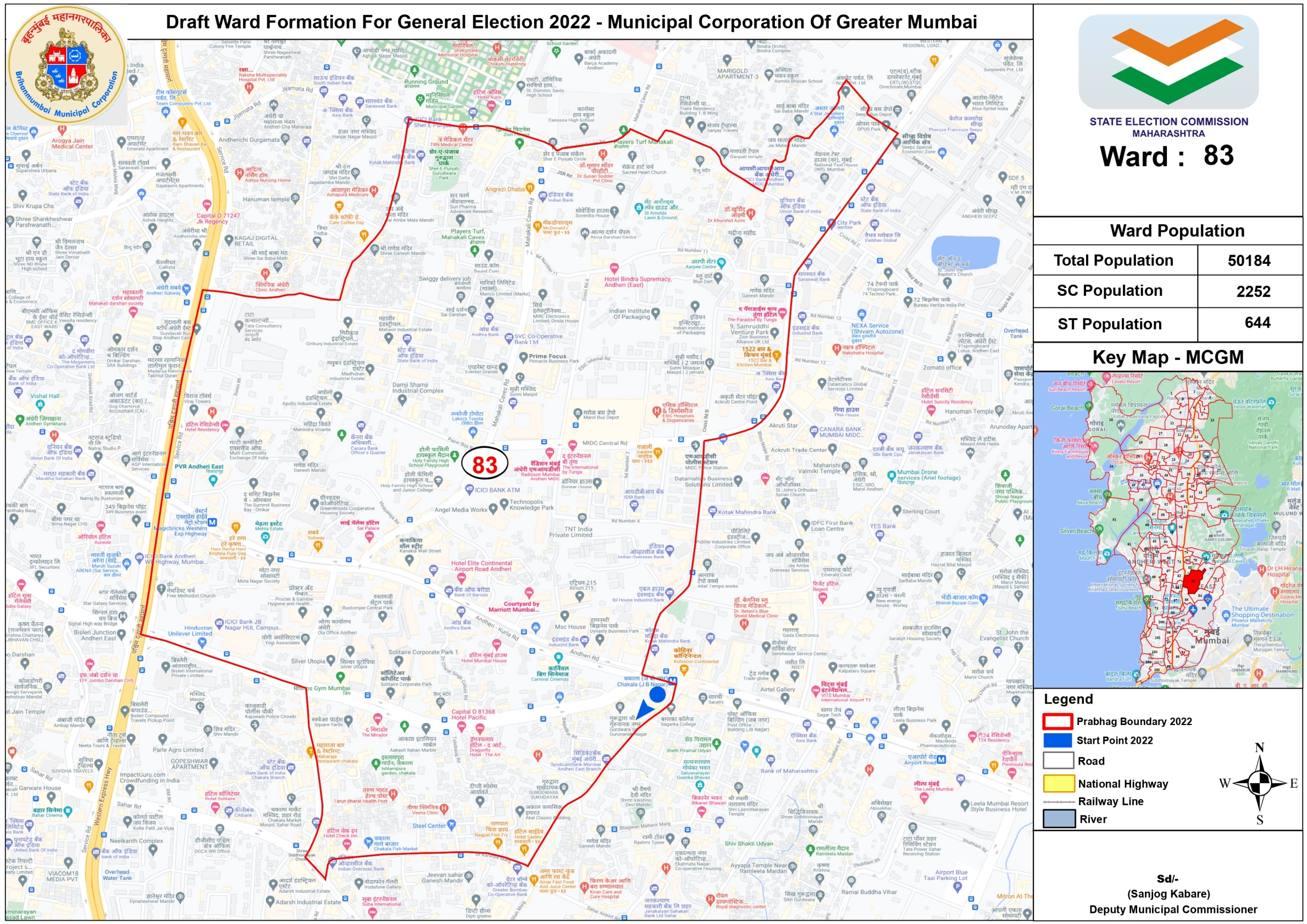This screenshot has width=1307, height=924.
Task: Click Courtyard by Marriott Mumbai label
Action: click(521, 607)
